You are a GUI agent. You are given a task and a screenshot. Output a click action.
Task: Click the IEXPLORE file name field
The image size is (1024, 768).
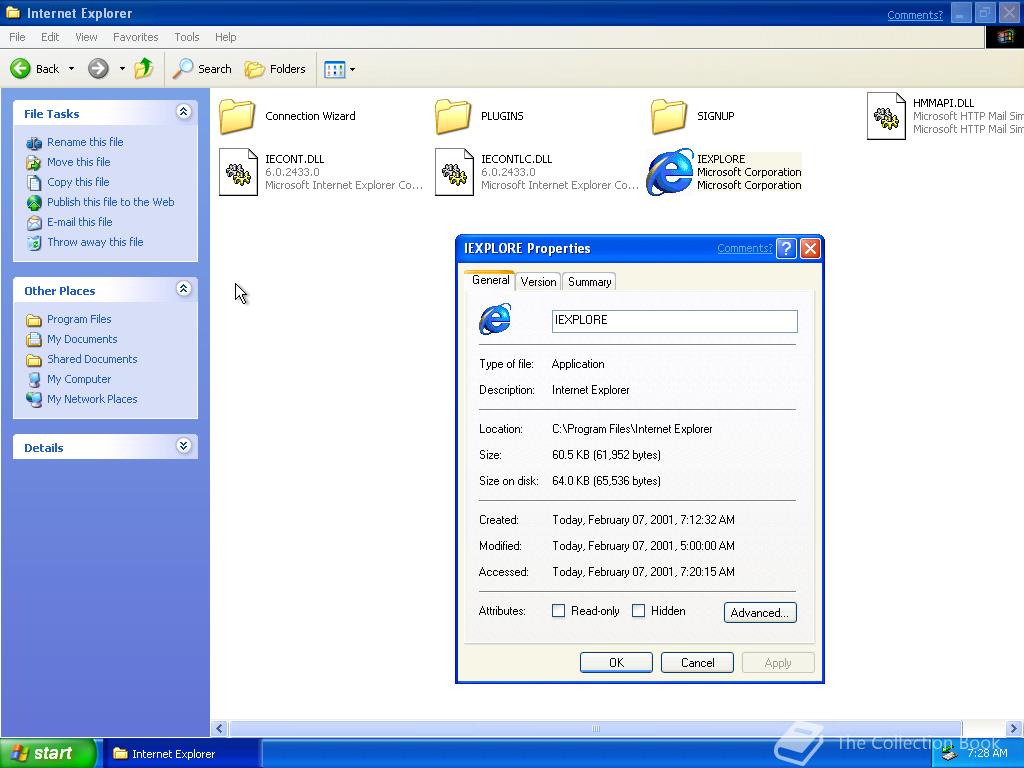pyautogui.click(x=675, y=321)
